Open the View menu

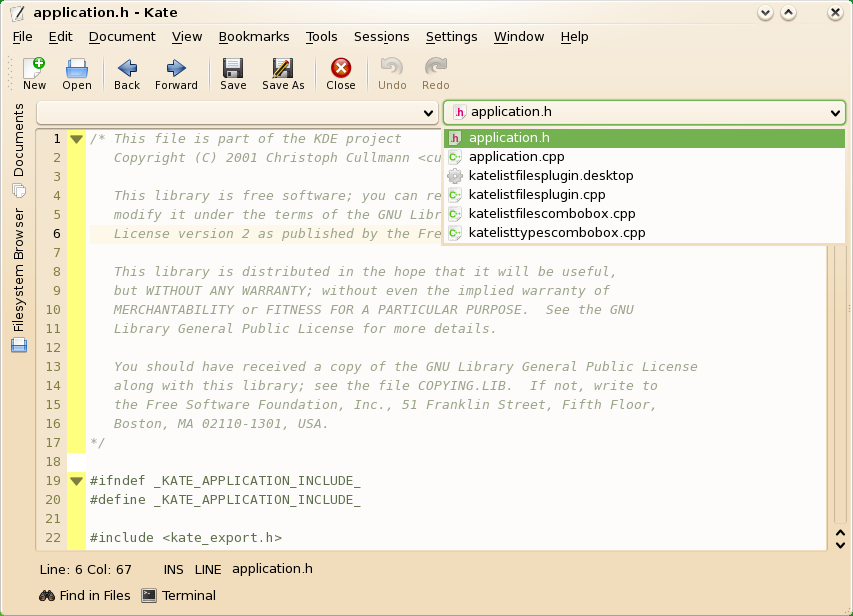tap(187, 36)
